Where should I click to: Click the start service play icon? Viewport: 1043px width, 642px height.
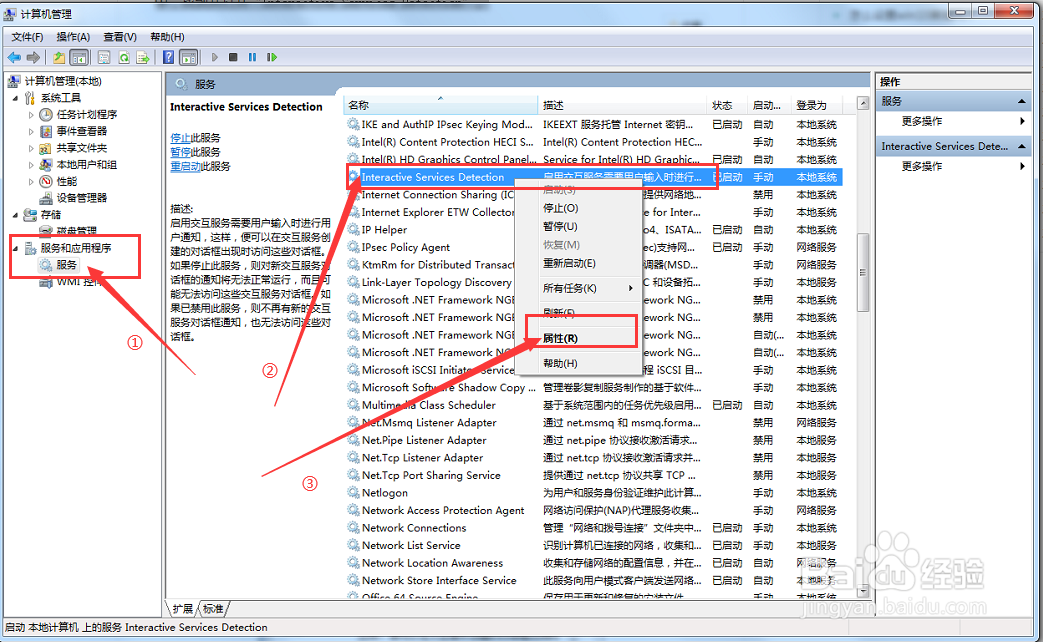[214, 57]
